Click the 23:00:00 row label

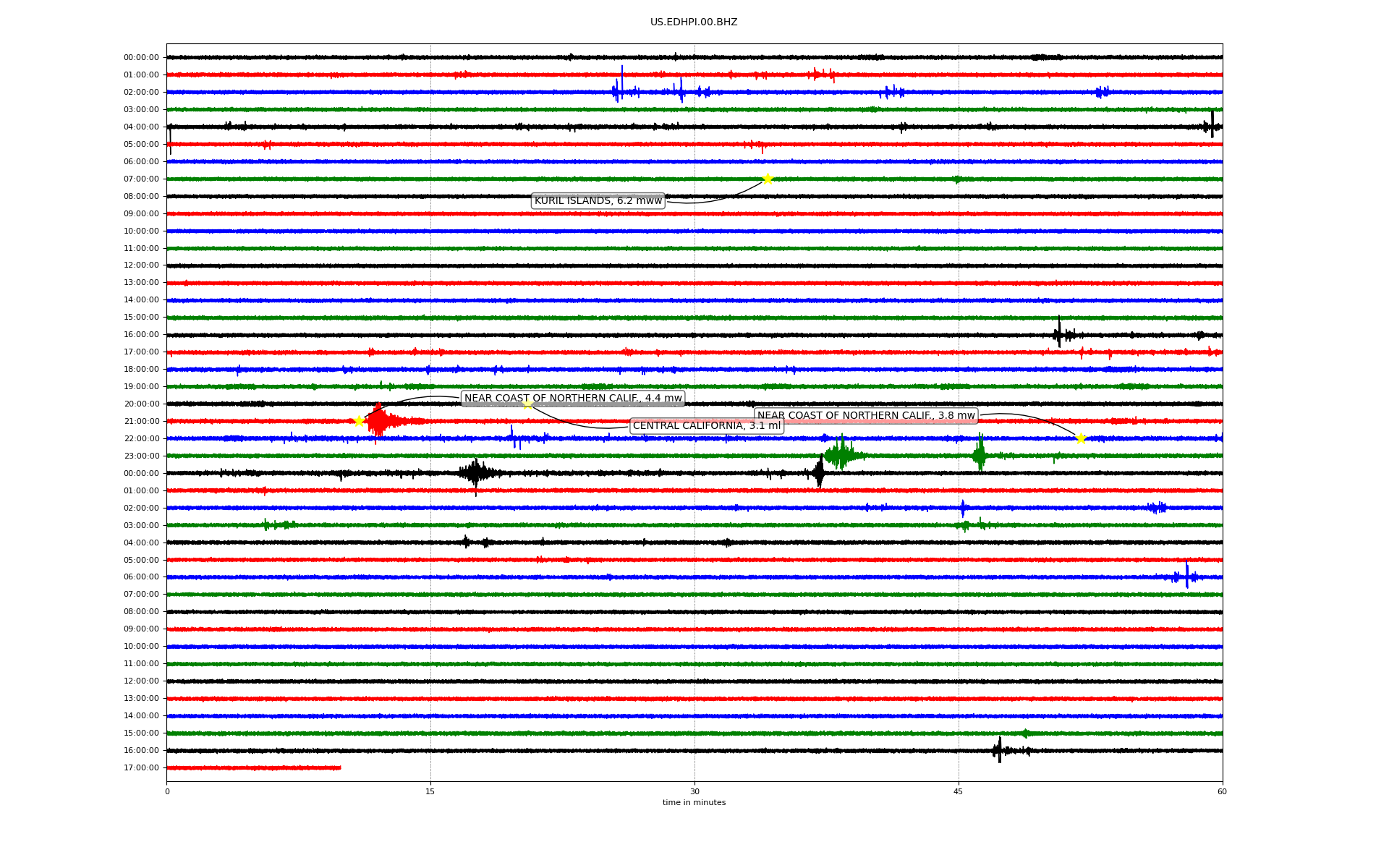pyautogui.click(x=141, y=456)
